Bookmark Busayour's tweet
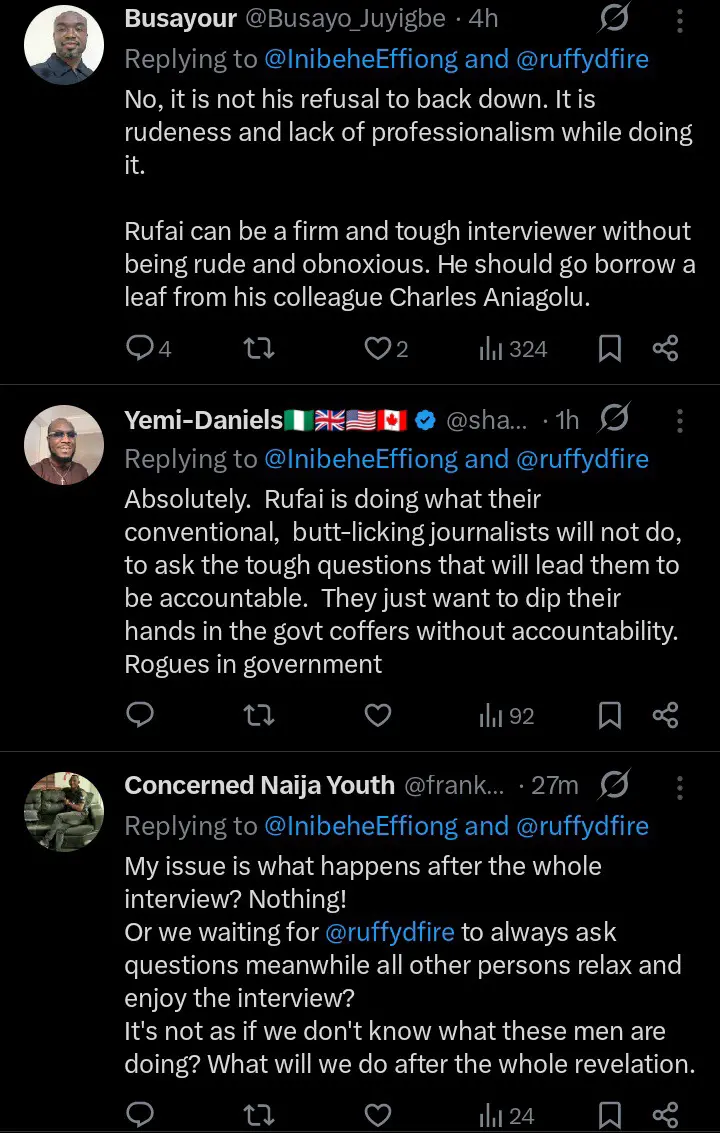The width and height of the screenshot is (720, 1133). click(x=609, y=348)
